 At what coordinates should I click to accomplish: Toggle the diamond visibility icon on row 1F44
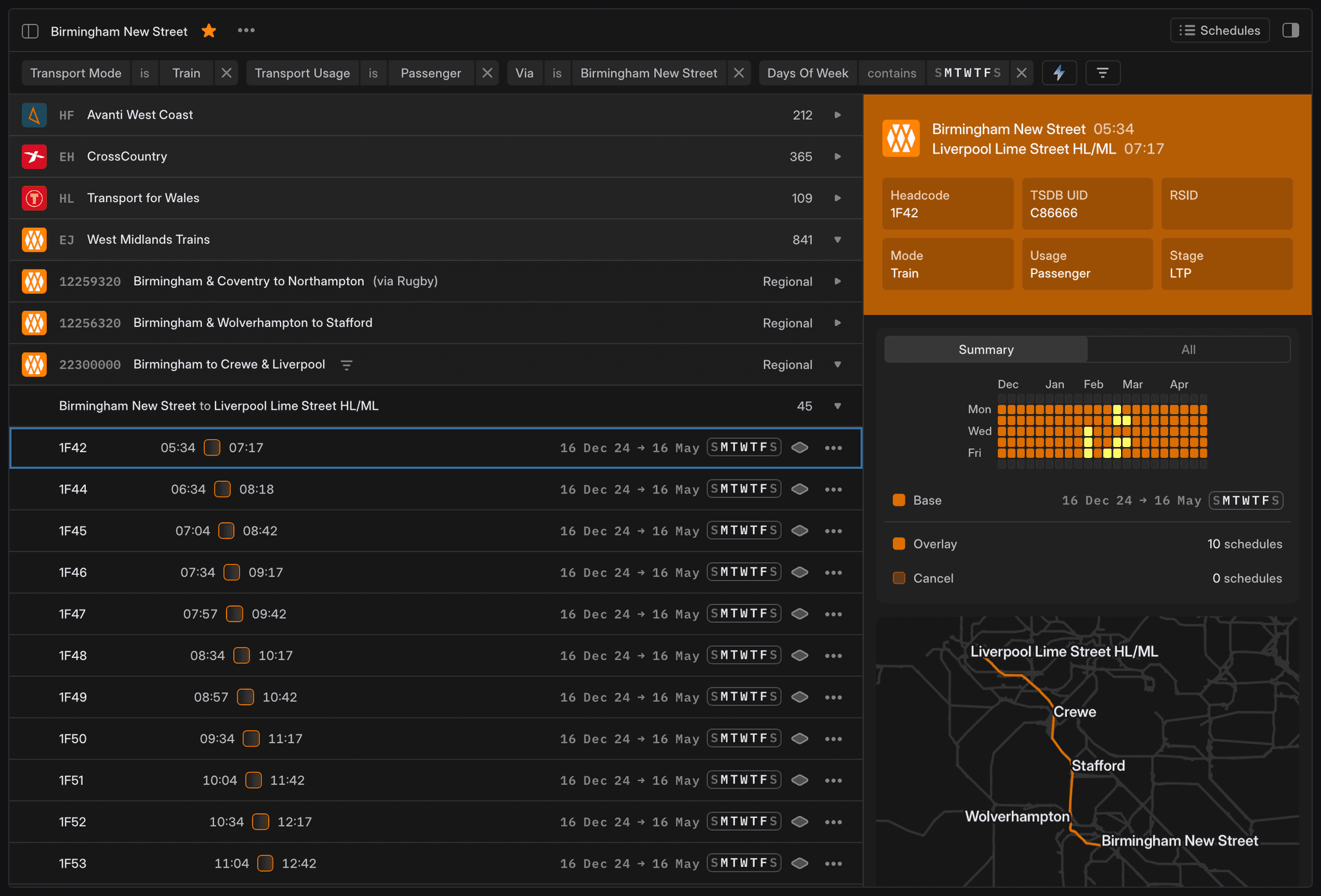click(x=799, y=489)
